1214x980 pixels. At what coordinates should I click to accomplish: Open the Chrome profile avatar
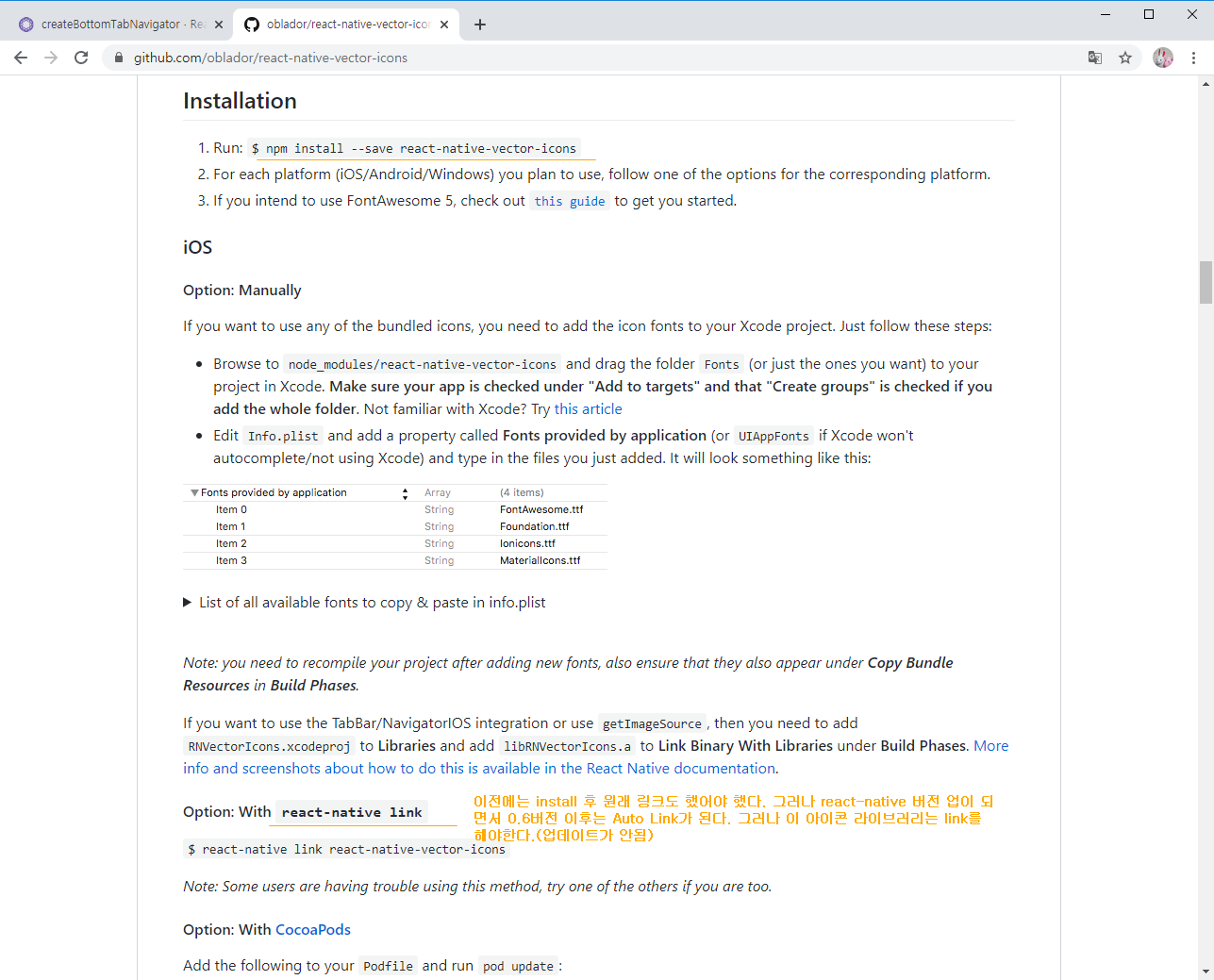tap(1163, 58)
